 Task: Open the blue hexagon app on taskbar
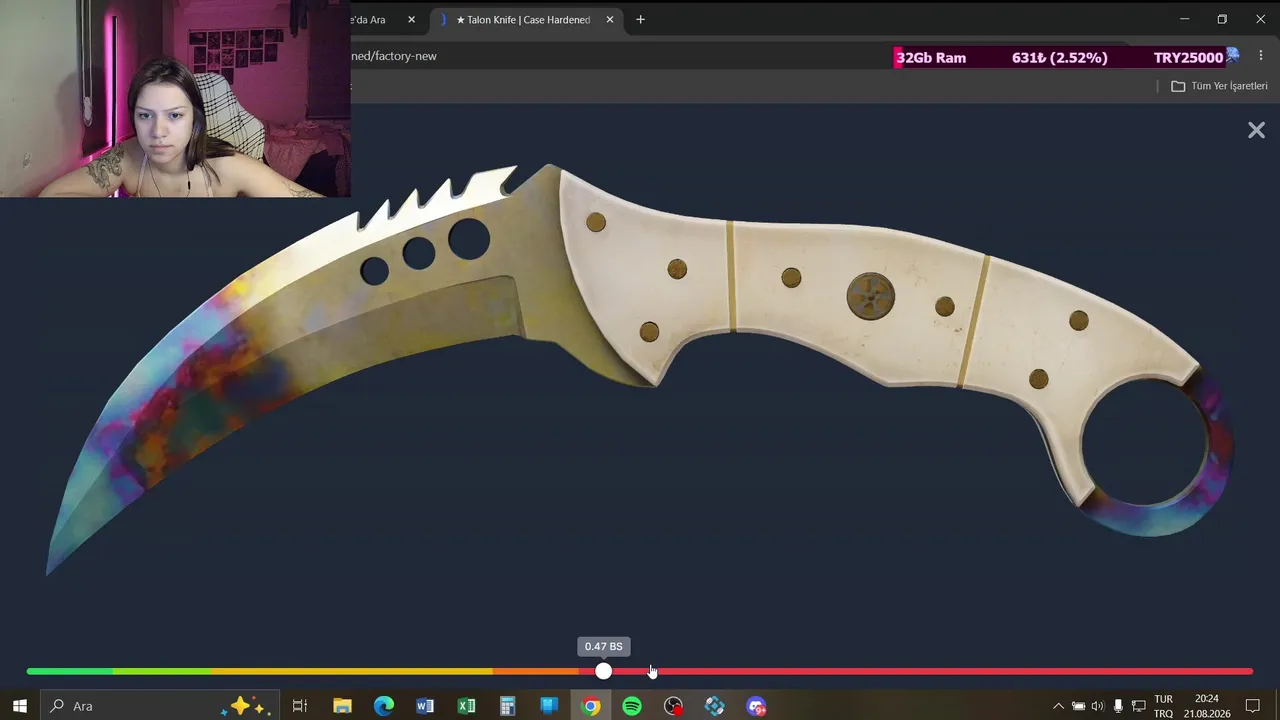coord(714,706)
